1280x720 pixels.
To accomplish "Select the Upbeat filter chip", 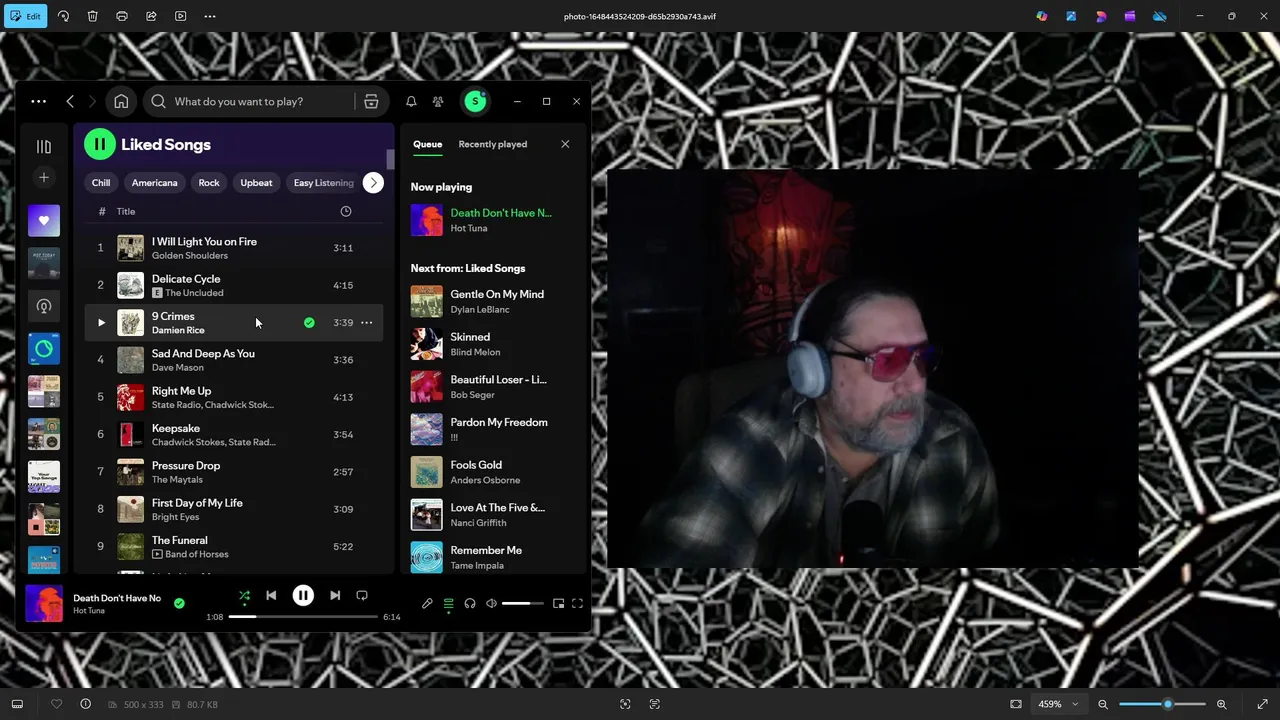I will 256,183.
